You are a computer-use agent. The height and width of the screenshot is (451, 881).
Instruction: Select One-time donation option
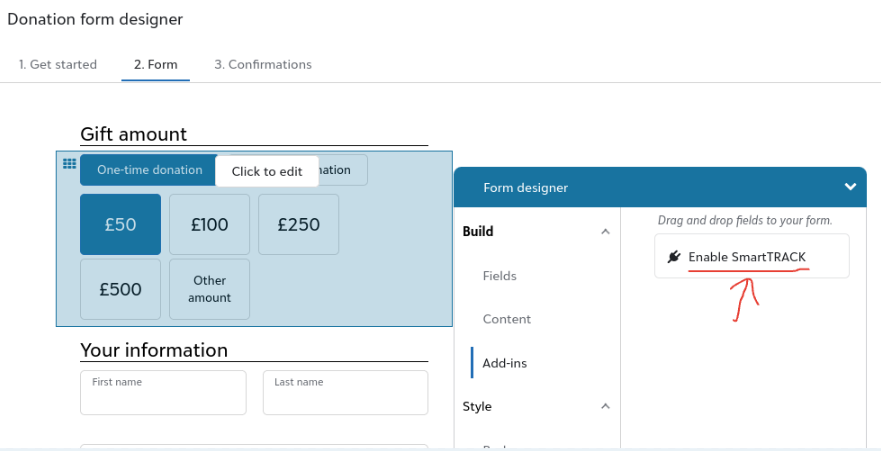coord(149,170)
